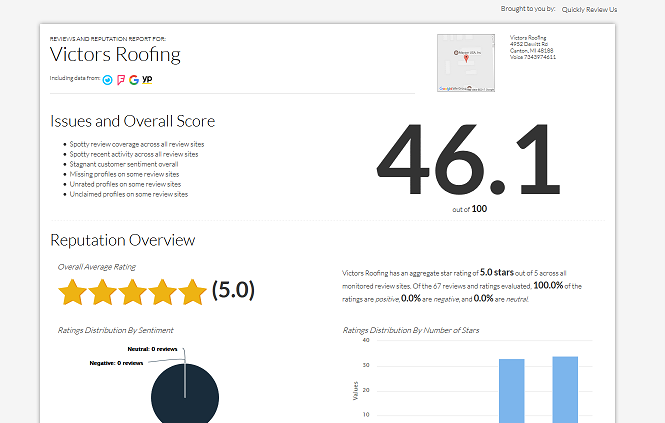Click the first gold rating star
This screenshot has height=423, width=665.
coord(73,292)
